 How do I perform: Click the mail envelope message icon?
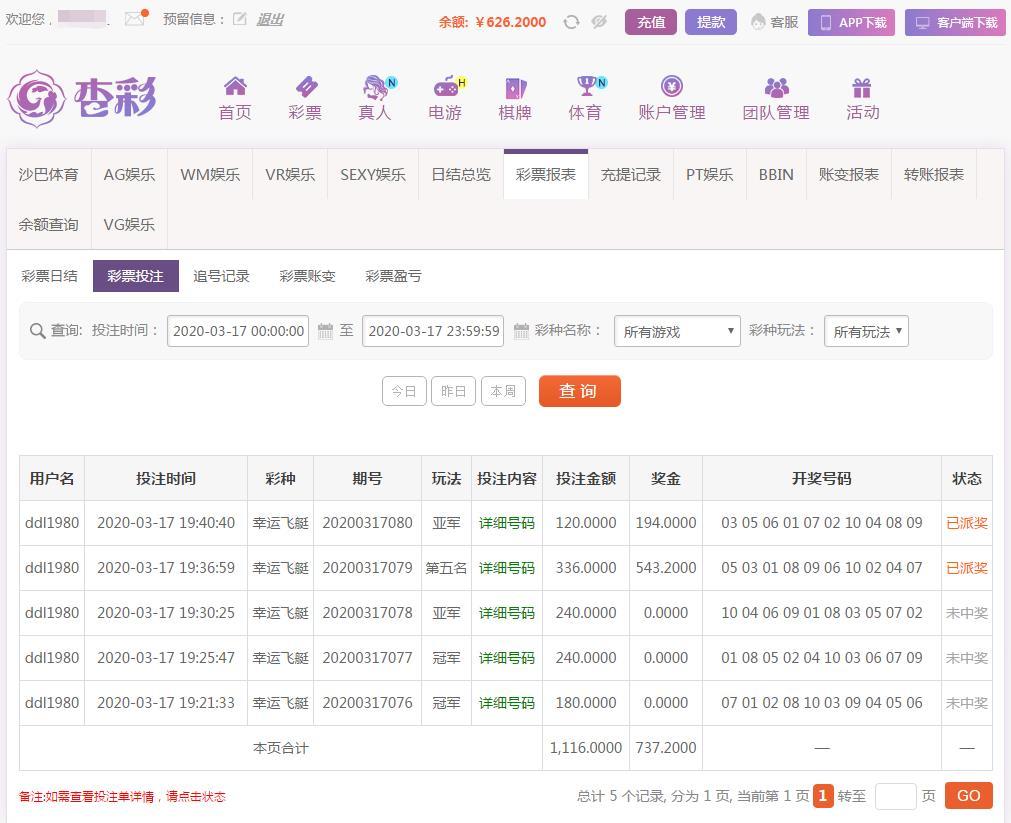pyautogui.click(x=134, y=19)
